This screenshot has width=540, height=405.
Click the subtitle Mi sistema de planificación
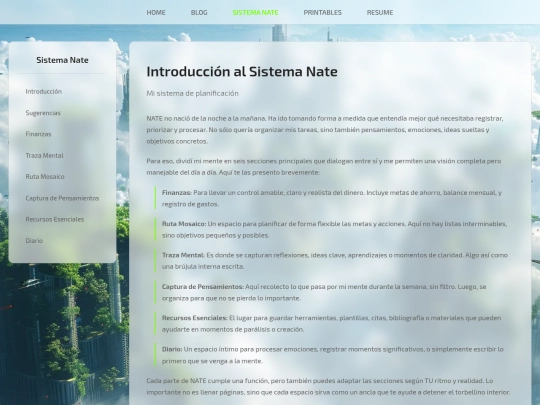[193, 93]
